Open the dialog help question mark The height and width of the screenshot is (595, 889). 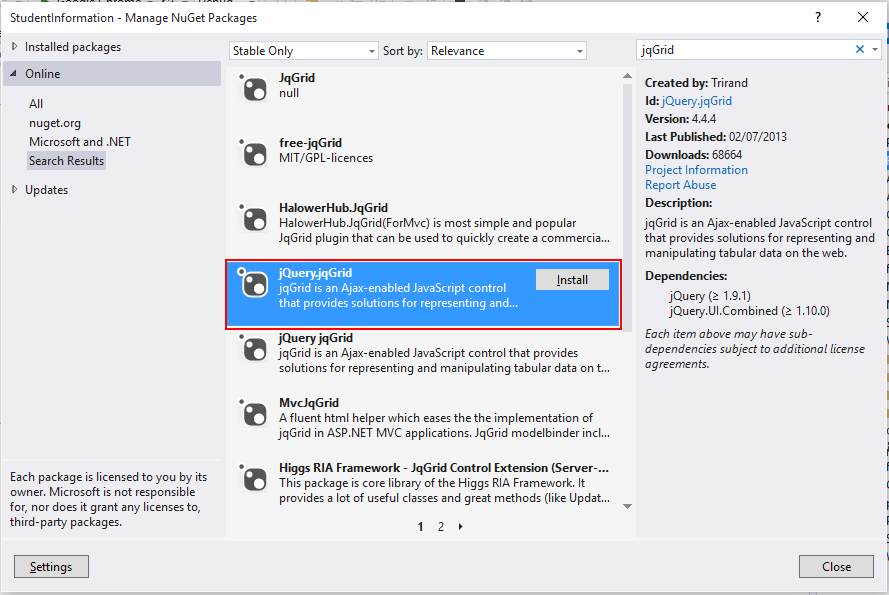818,17
